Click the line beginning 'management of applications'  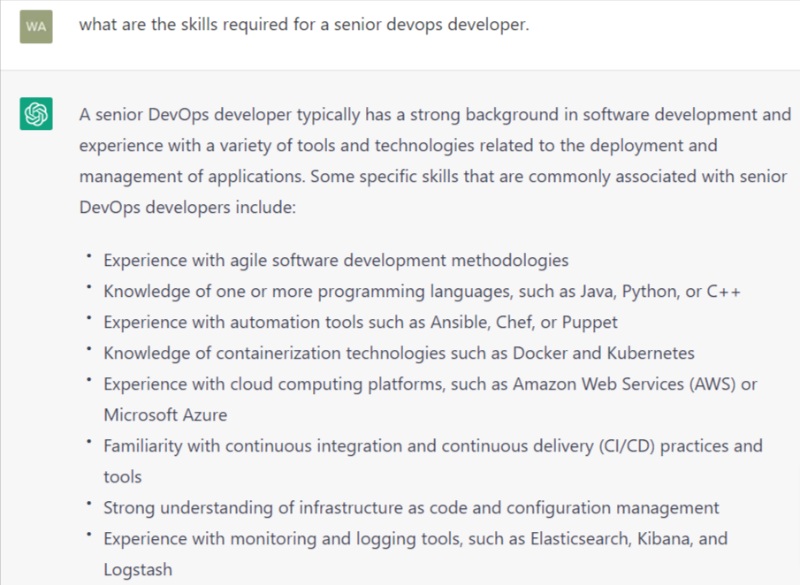433,176
